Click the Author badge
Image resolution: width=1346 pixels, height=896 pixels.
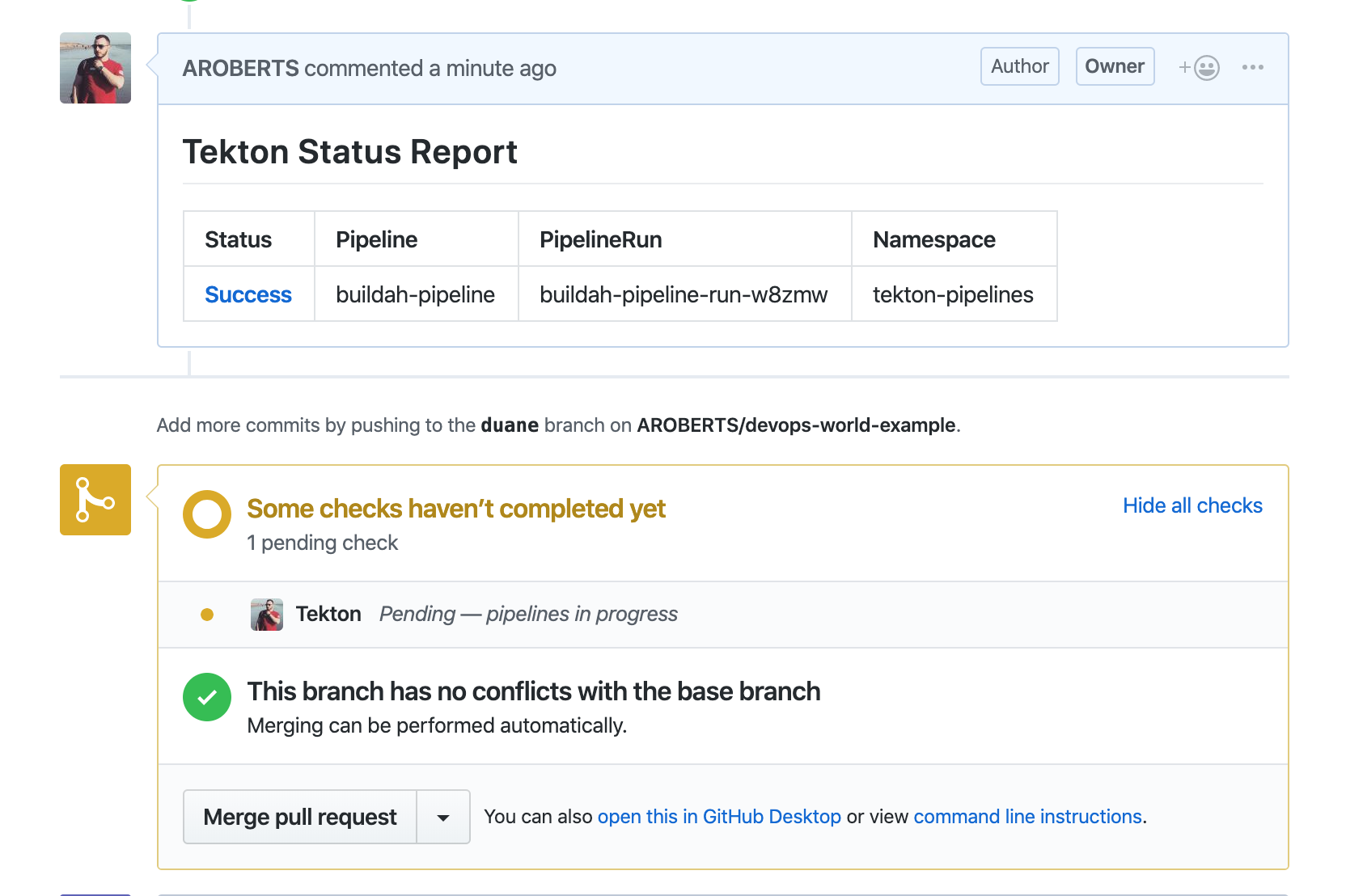pos(1020,66)
